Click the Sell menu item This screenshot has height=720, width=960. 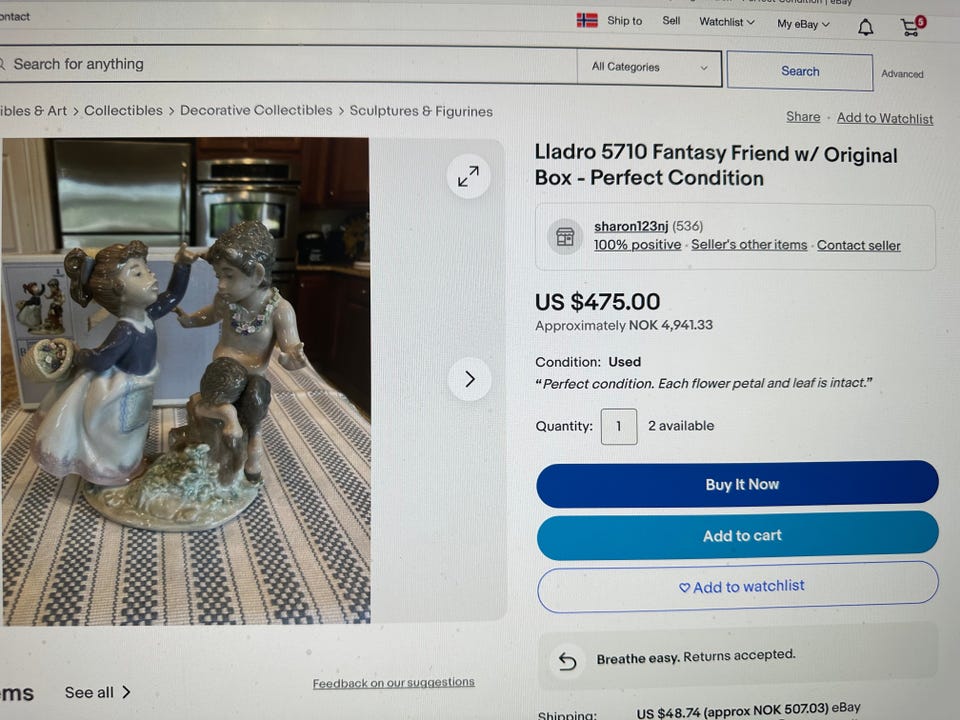point(671,21)
